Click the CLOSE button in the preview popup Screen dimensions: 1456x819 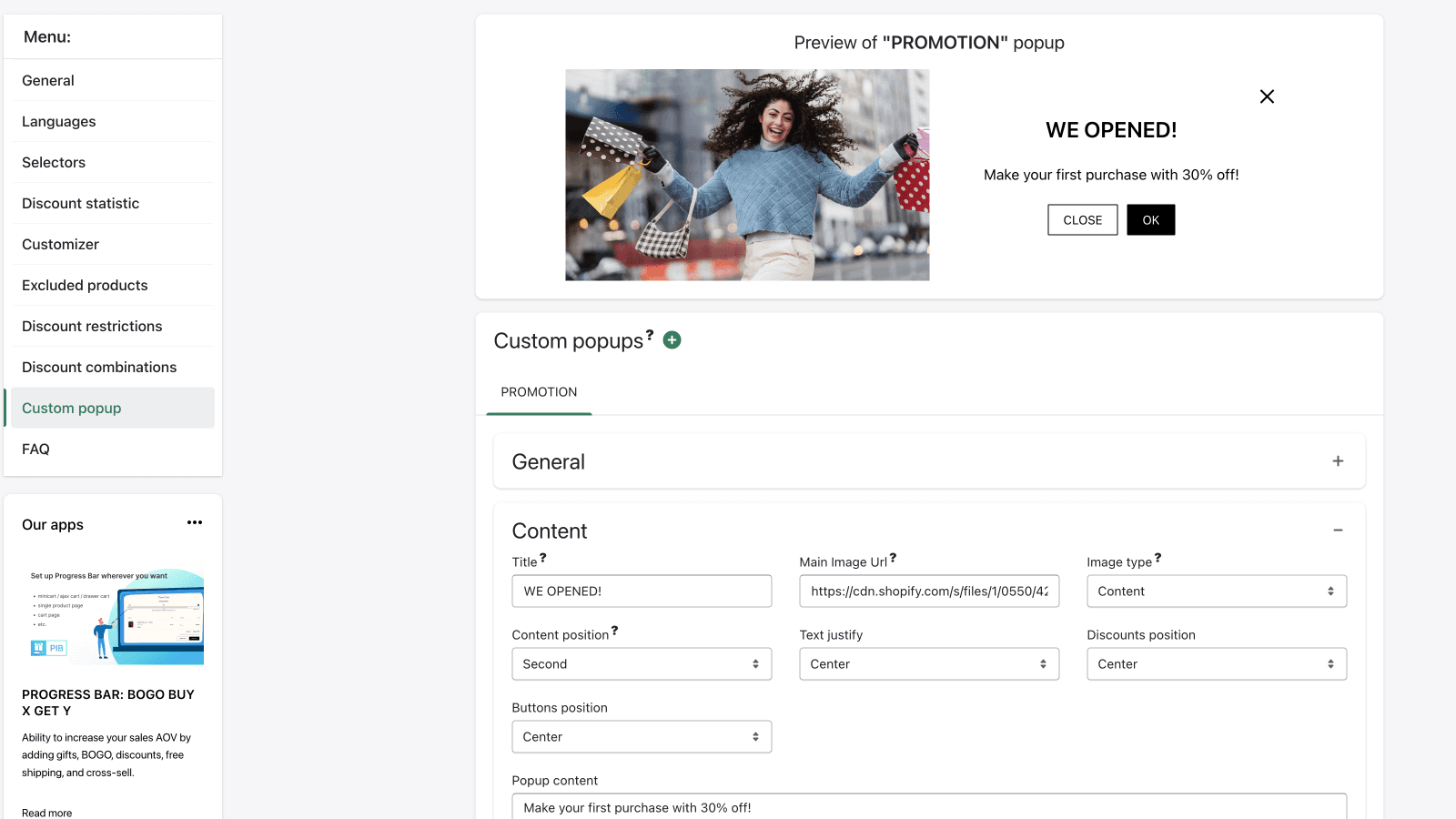tap(1082, 219)
